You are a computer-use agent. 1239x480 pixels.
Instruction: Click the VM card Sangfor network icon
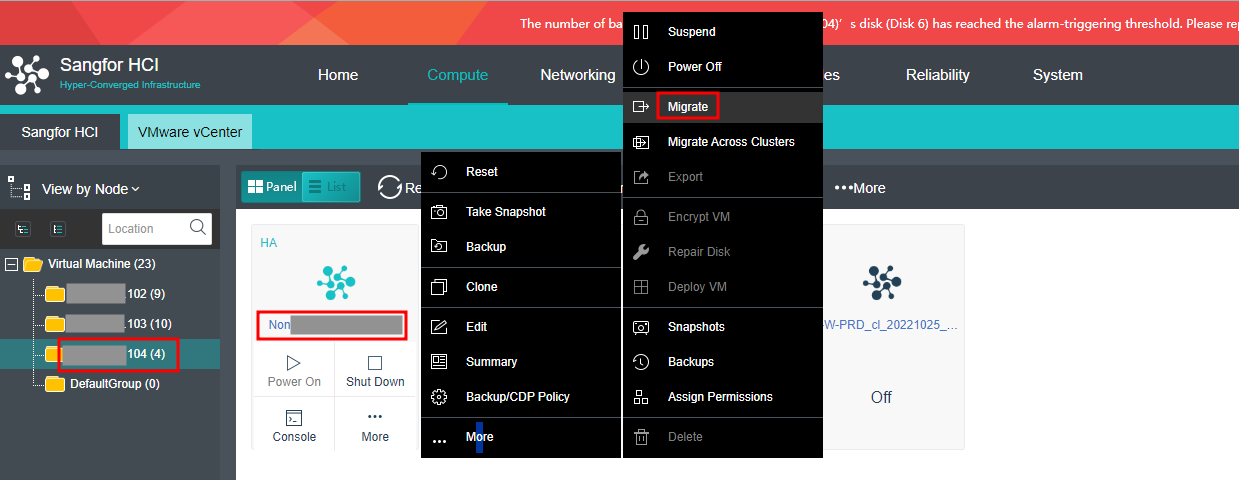[336, 283]
